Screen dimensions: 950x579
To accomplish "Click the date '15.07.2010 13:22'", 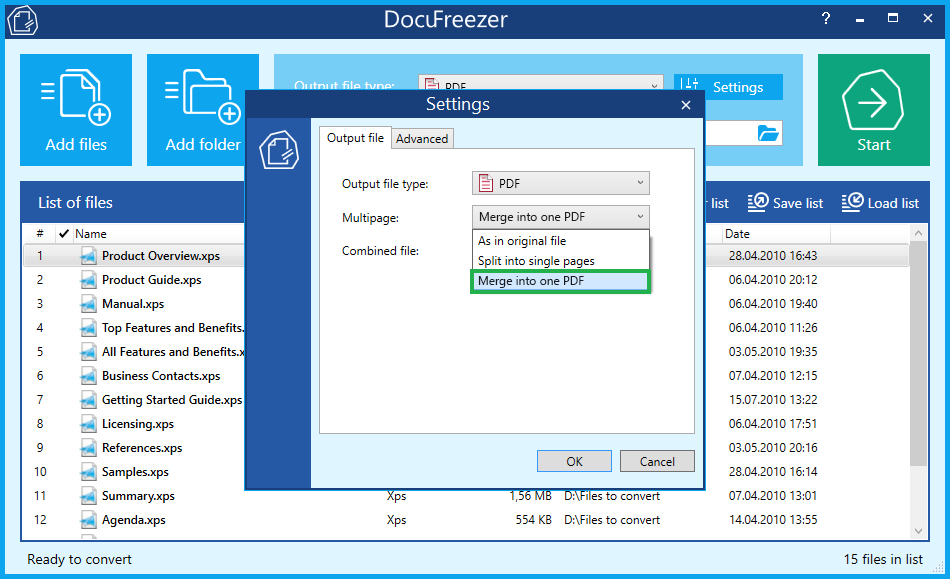I will pyautogui.click(x=773, y=400).
